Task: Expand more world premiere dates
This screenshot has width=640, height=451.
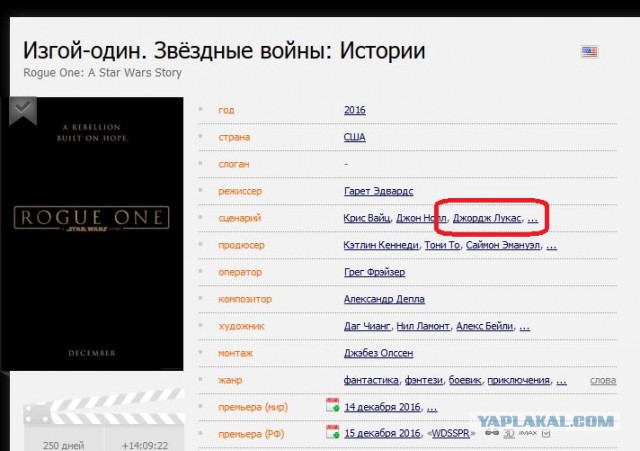Action: pos(432,408)
